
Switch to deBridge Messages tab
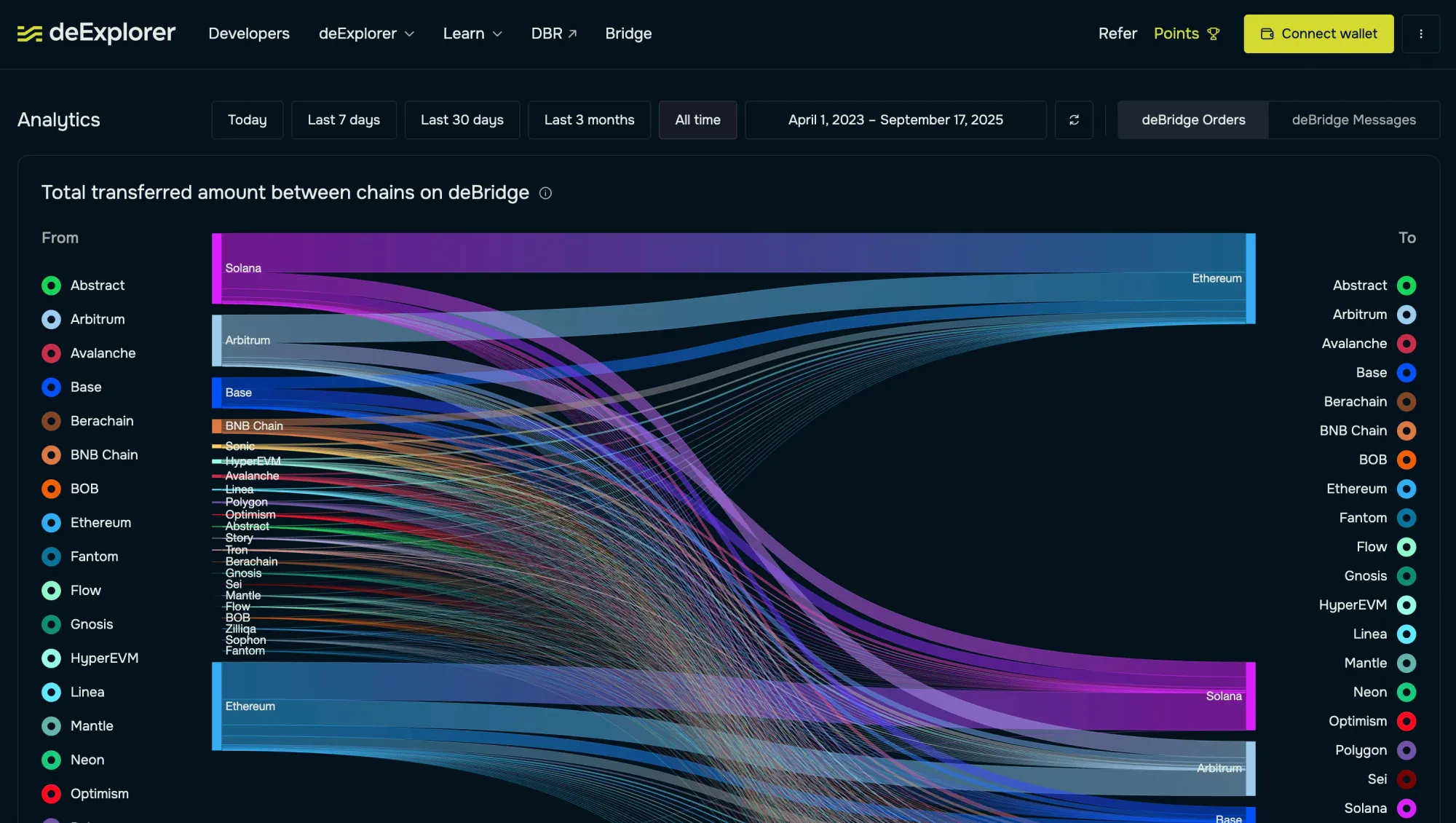click(1353, 120)
